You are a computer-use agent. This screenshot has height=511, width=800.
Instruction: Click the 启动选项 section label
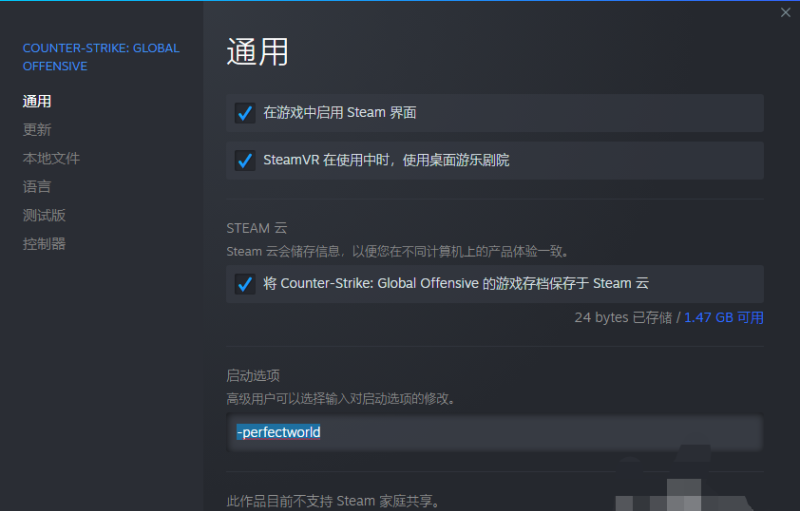click(x=253, y=376)
